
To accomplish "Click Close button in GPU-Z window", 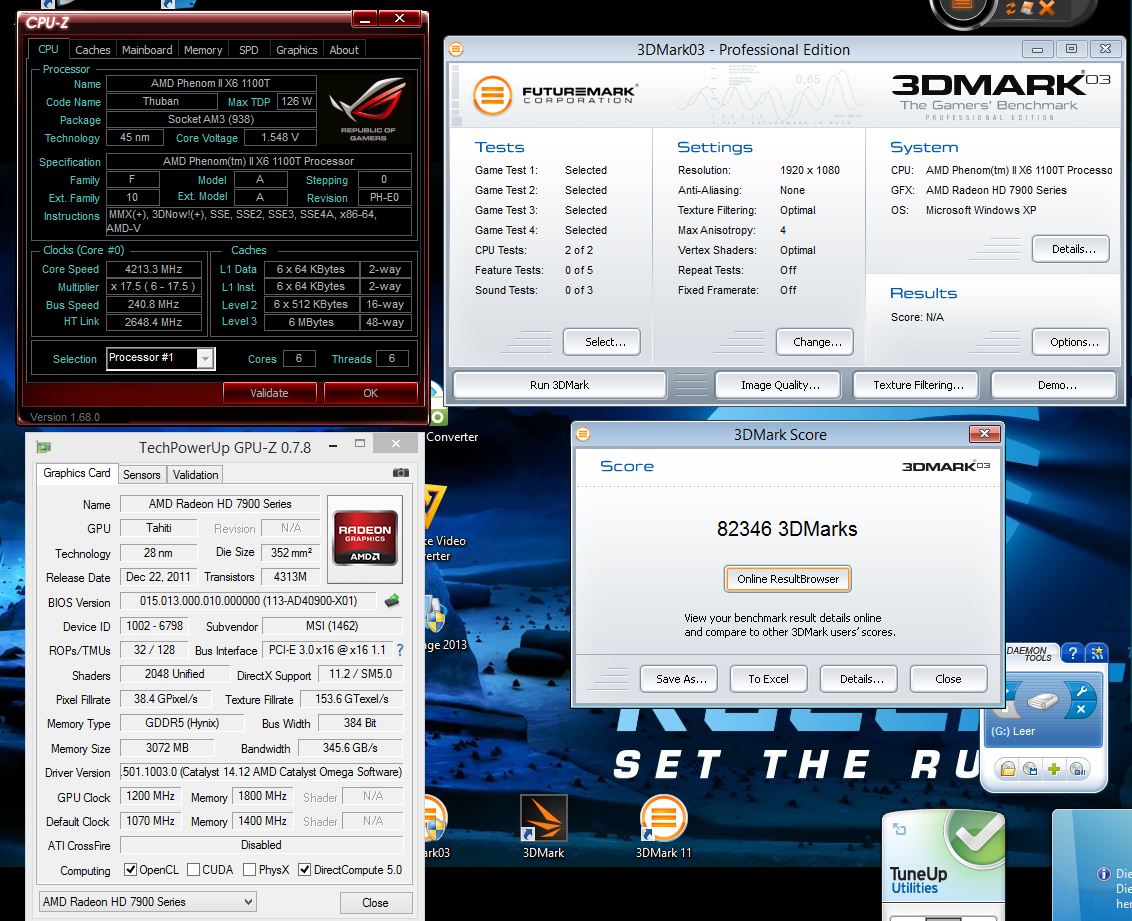I will click(x=375, y=902).
